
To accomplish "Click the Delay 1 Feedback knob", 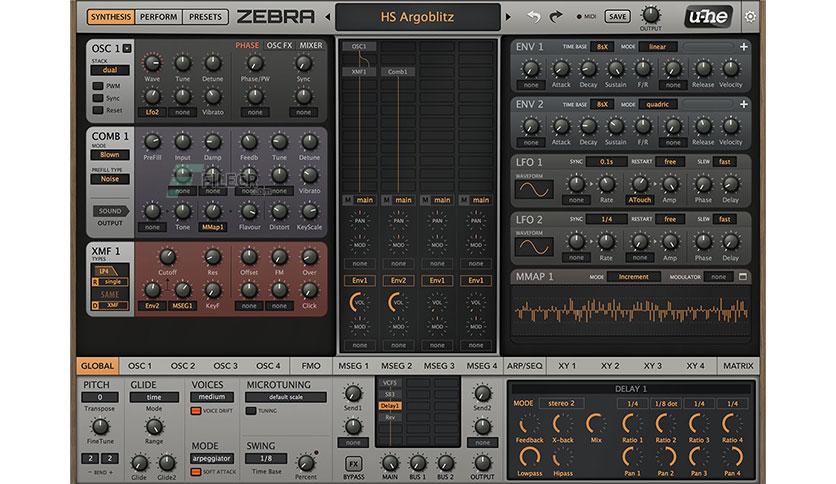I will (529, 425).
